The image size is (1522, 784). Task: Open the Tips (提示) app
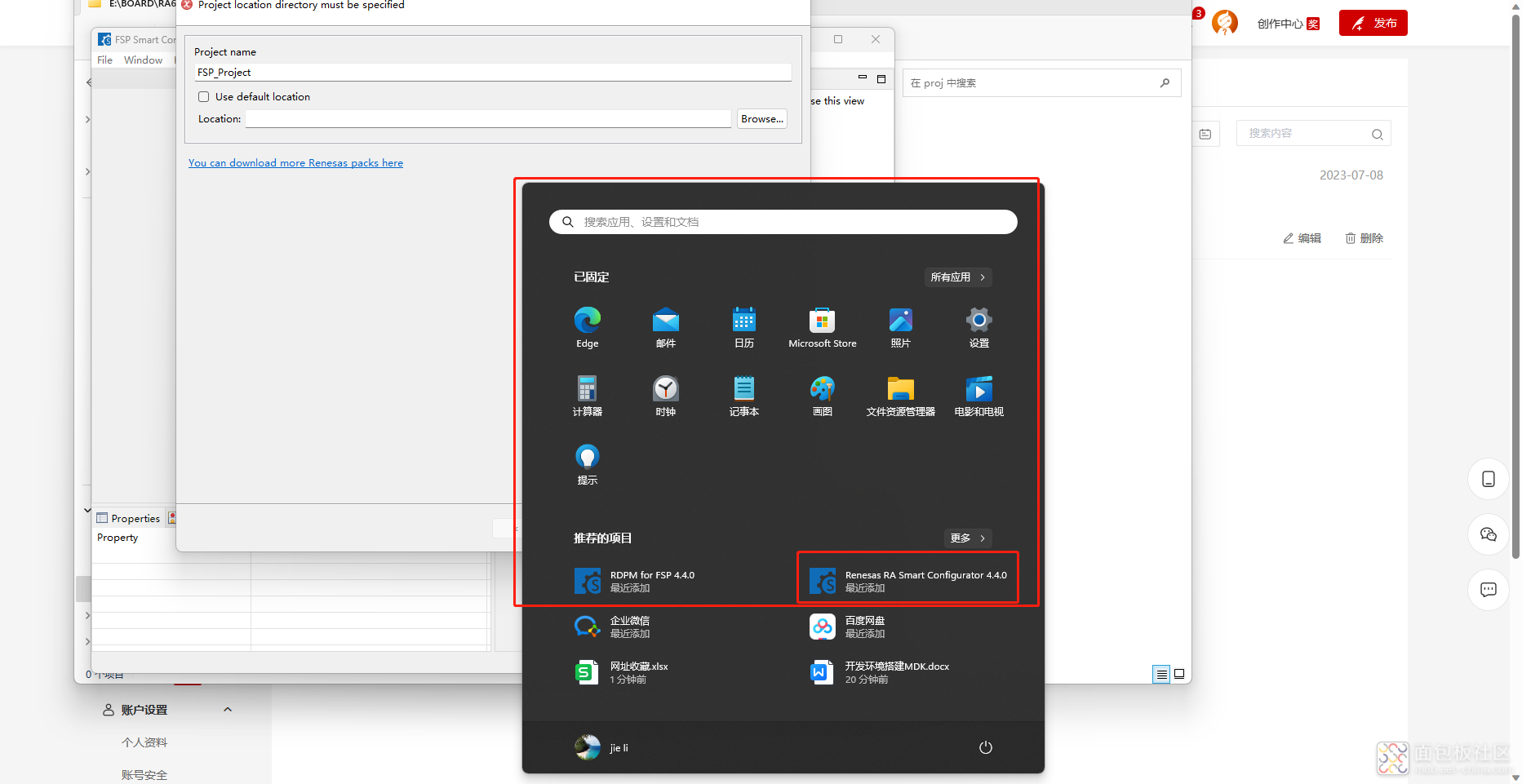point(588,464)
